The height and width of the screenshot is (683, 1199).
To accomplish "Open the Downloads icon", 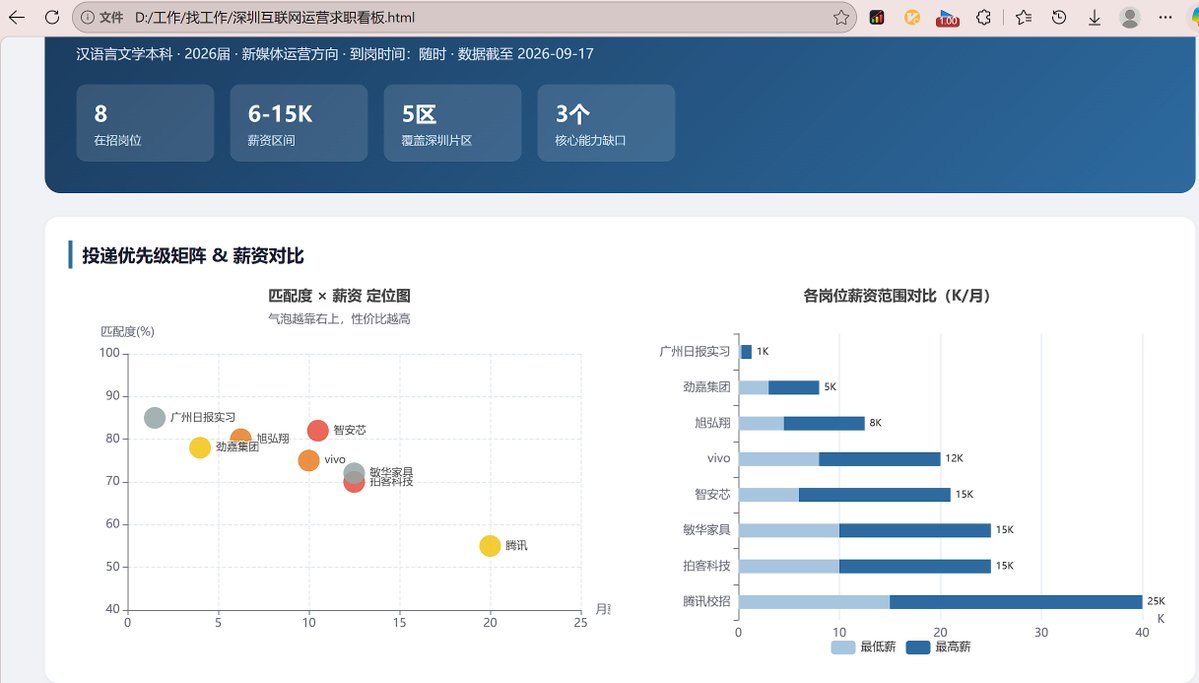I will (1095, 17).
